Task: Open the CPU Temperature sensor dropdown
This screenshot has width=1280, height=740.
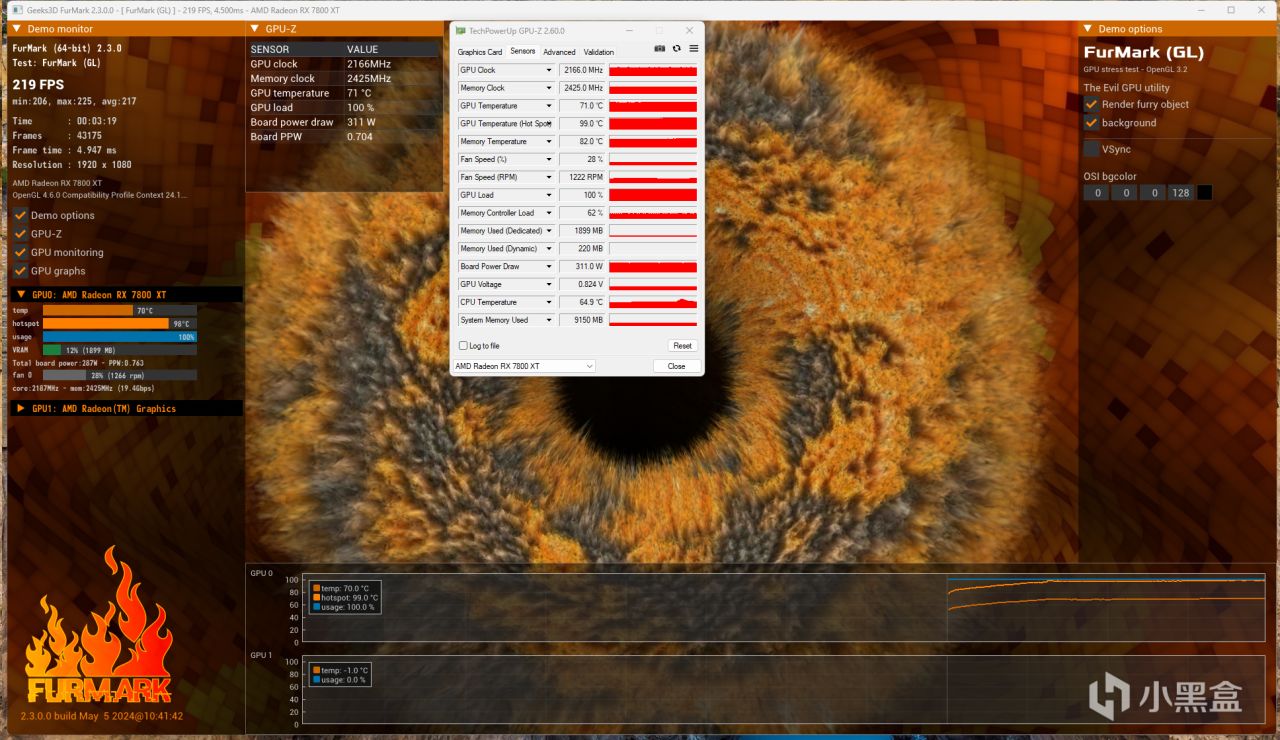Action: point(548,302)
